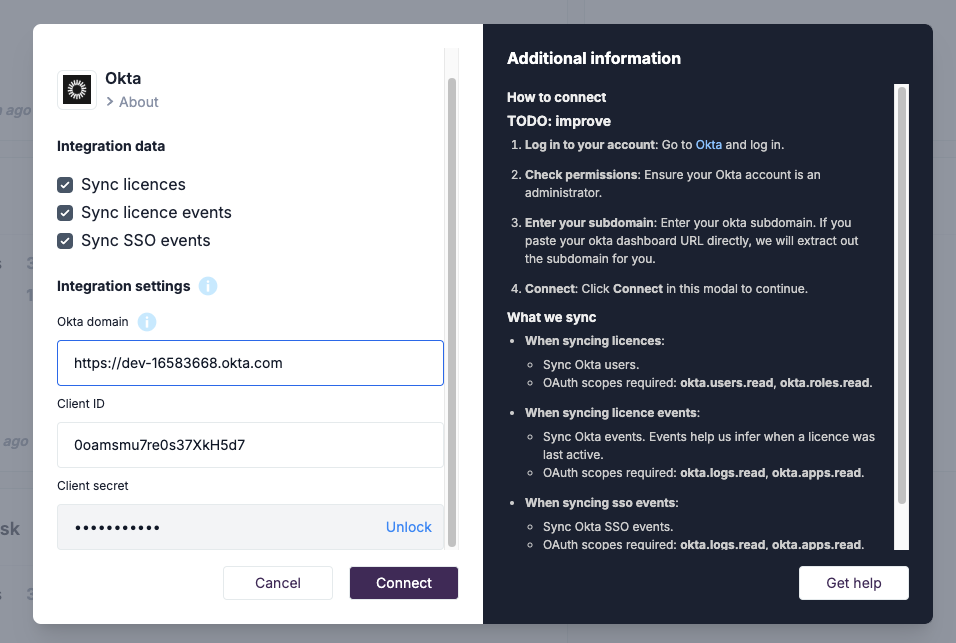Image resolution: width=956 pixels, height=643 pixels.
Task: Click the 'Sync Okta SSO events.' text
Action: click(608, 527)
